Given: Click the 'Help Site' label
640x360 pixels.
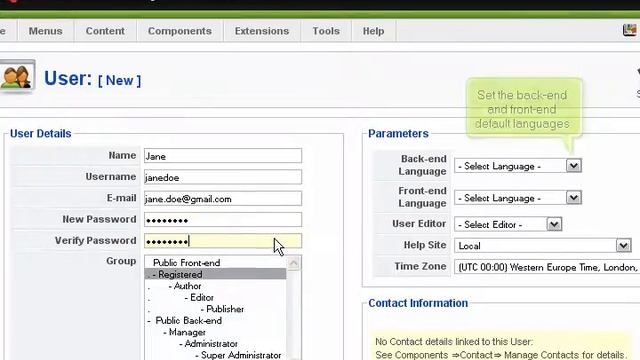Looking at the screenshot, I should click(x=424, y=245).
